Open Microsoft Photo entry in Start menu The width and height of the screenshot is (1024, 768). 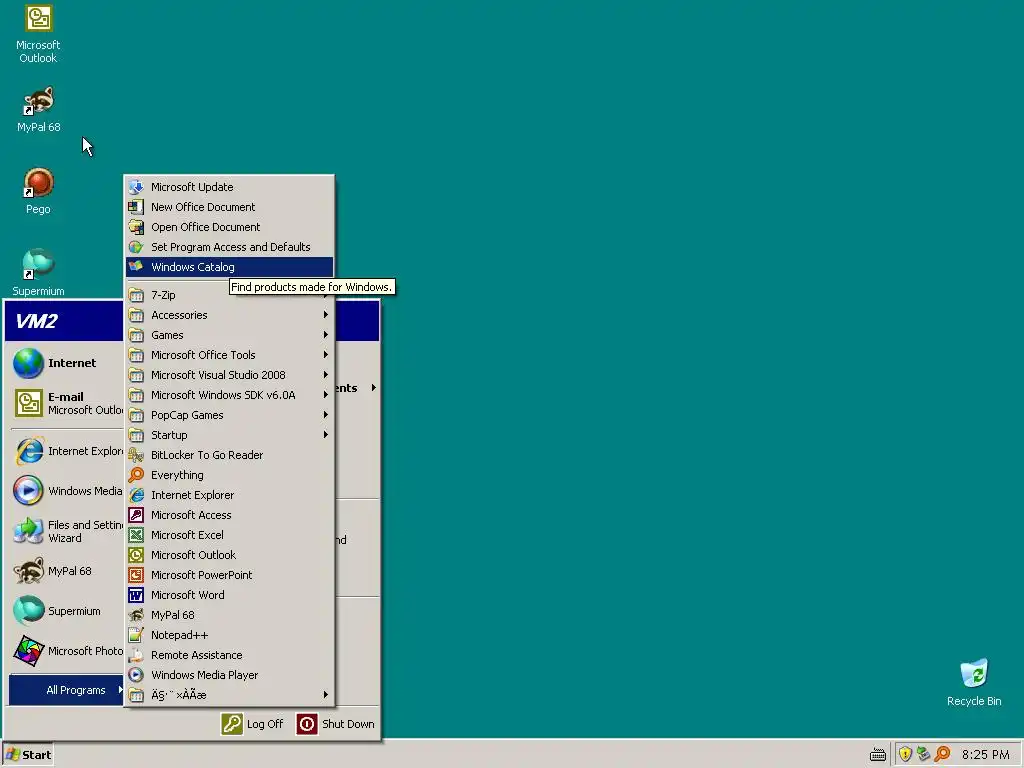click(x=66, y=651)
